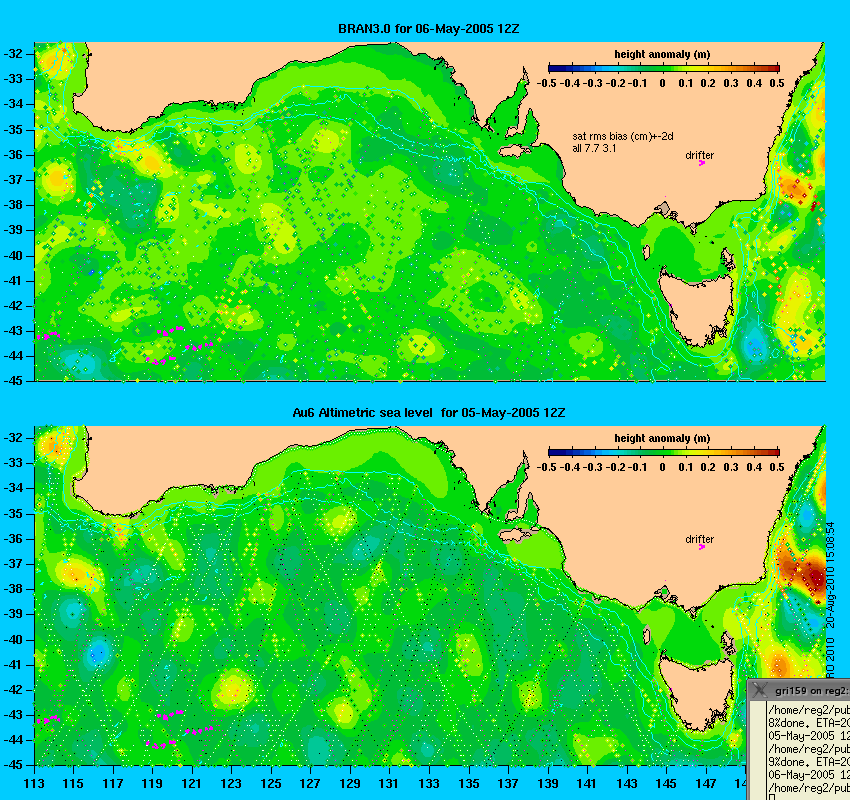
Task: Click longitude label 115 on the x-axis
Action: point(73,784)
